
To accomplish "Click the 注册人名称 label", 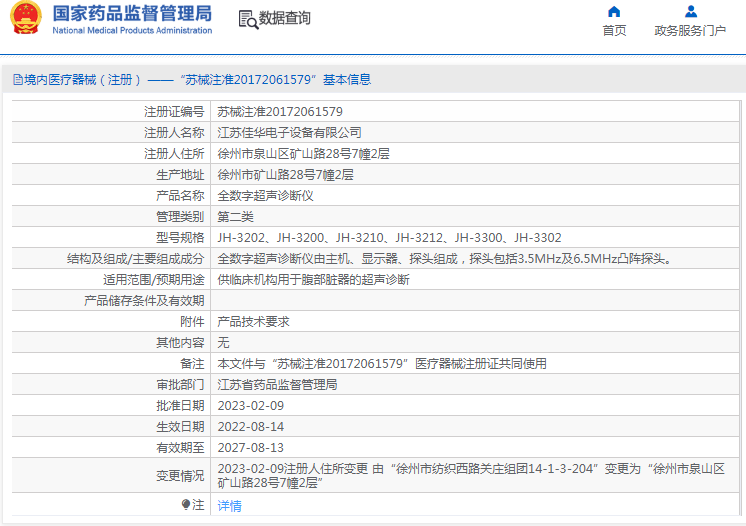I will pos(174,133).
